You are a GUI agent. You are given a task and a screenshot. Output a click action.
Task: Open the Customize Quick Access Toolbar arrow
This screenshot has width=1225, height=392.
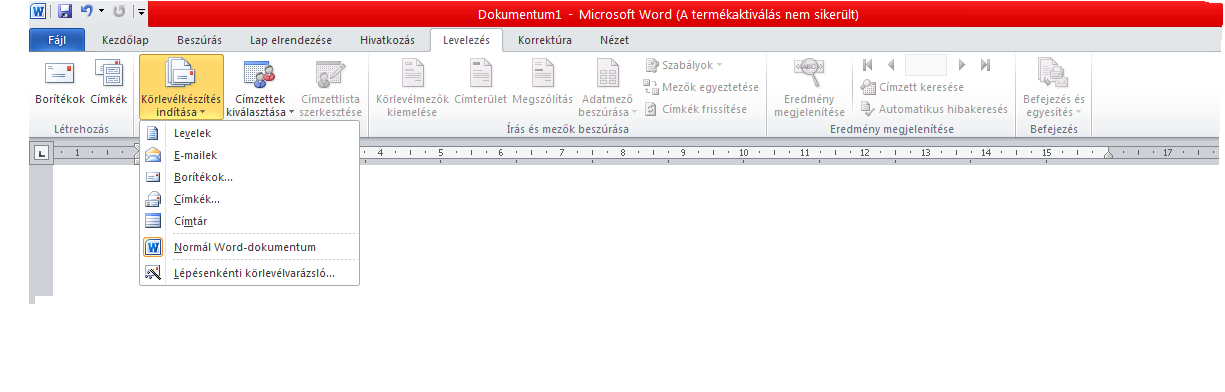[x=141, y=13]
